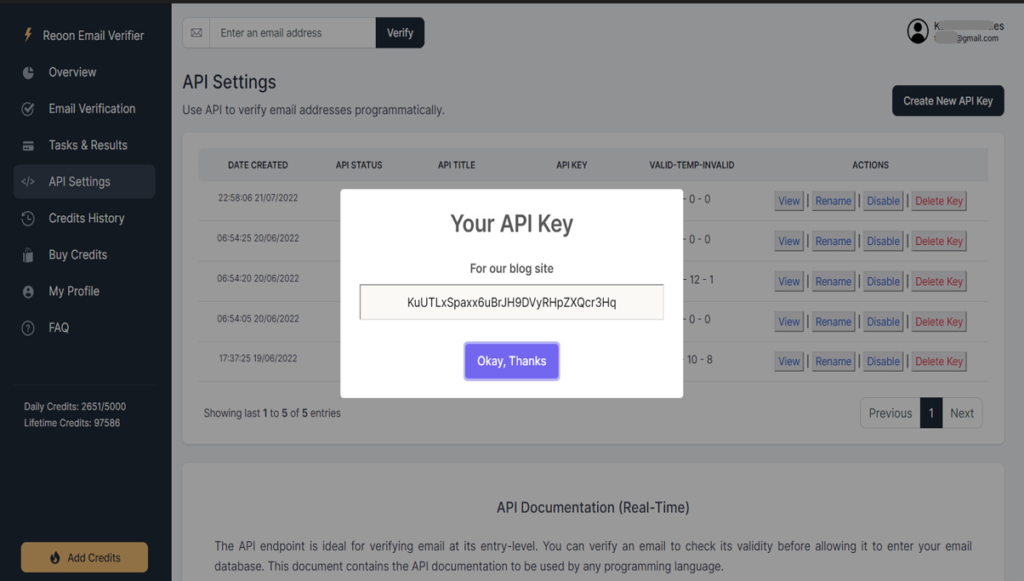Select page 1 in pagination
The width and height of the screenshot is (1024, 581).
931,412
